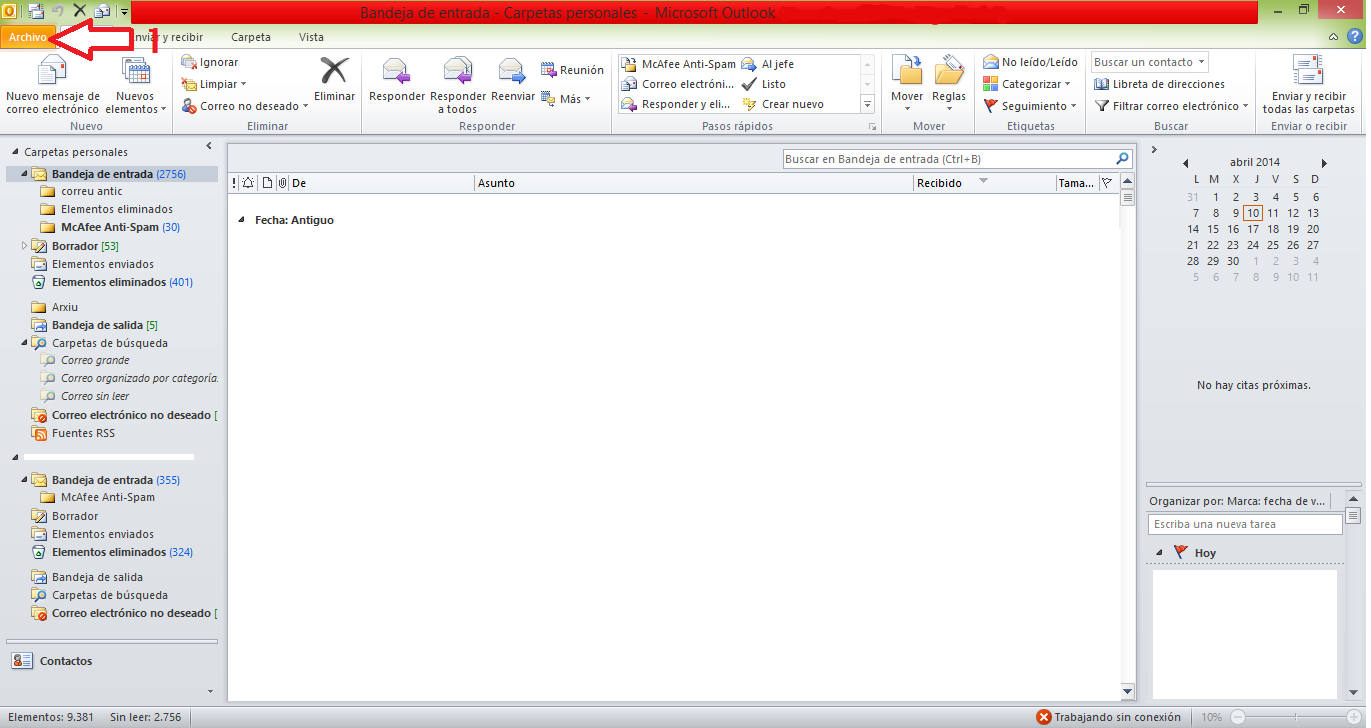The width and height of the screenshot is (1371, 728).
Task: Create a new email with Nuevo mensaje icon
Action: (52, 86)
